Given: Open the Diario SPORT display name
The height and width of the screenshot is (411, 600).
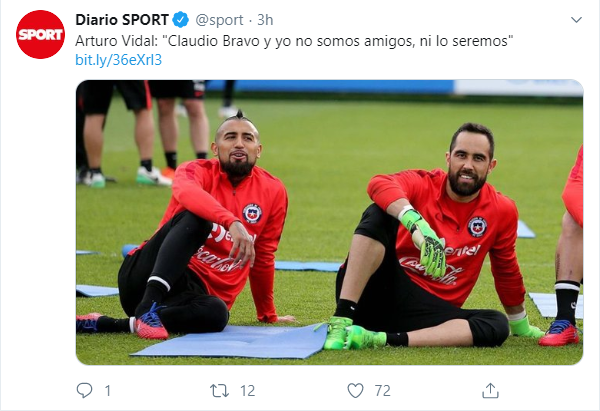Looking at the screenshot, I should coord(122,20).
